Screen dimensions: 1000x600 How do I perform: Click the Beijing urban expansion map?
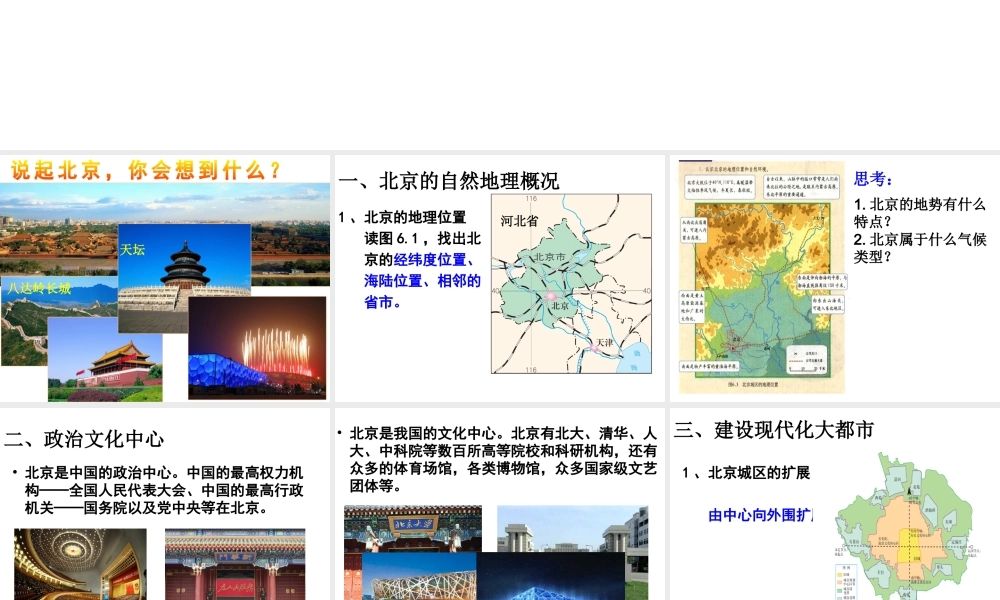tap(906, 526)
